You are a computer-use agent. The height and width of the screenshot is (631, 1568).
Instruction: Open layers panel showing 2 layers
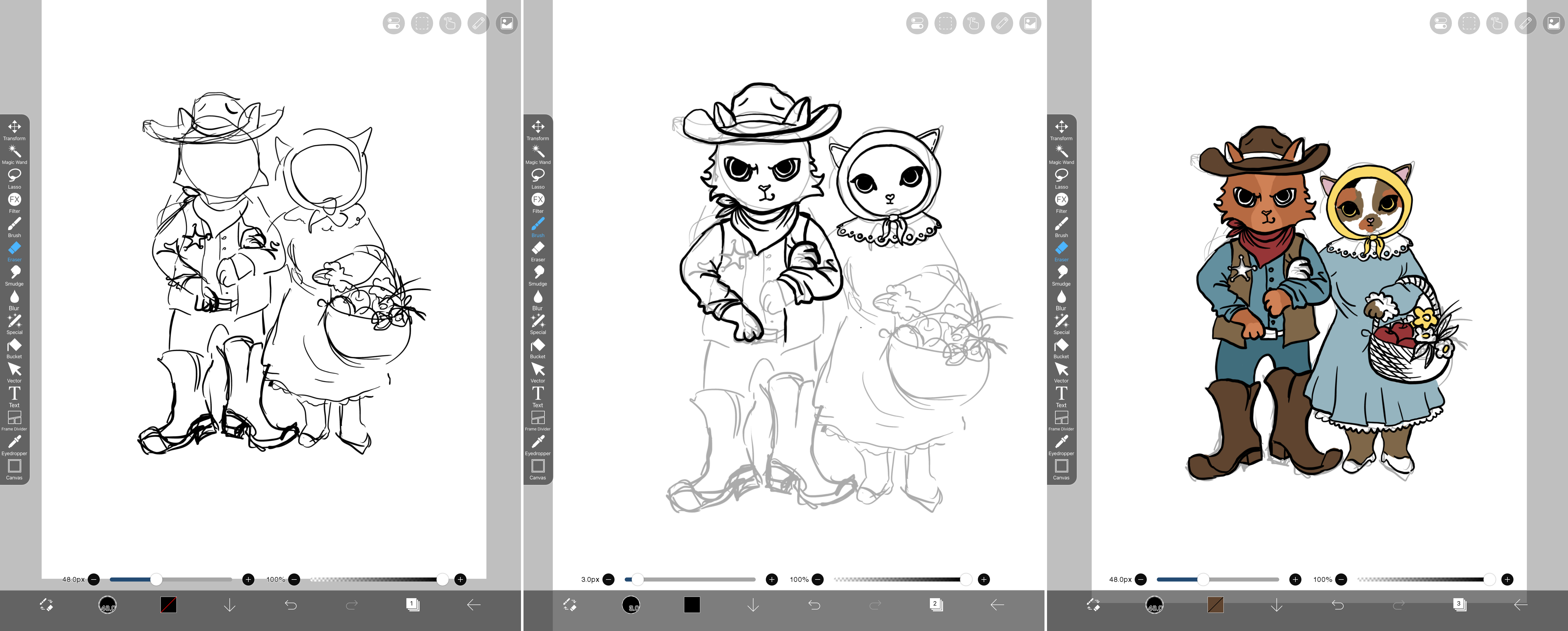tap(936, 605)
